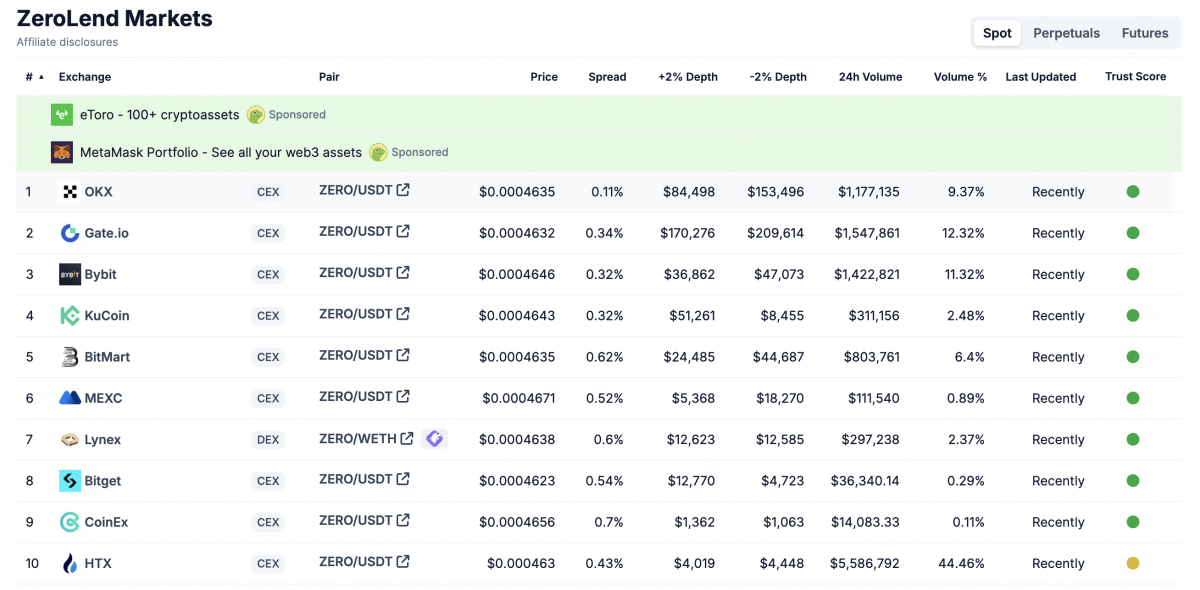Click the green trust dot on the Lynex row
The width and height of the screenshot is (1200, 590).
click(x=1133, y=439)
